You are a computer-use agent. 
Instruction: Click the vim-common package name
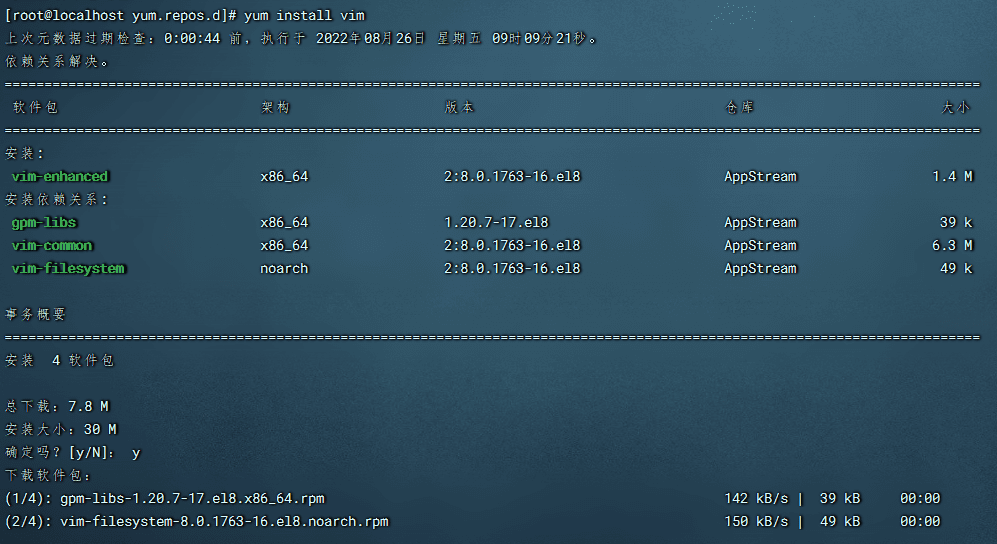tap(52, 246)
